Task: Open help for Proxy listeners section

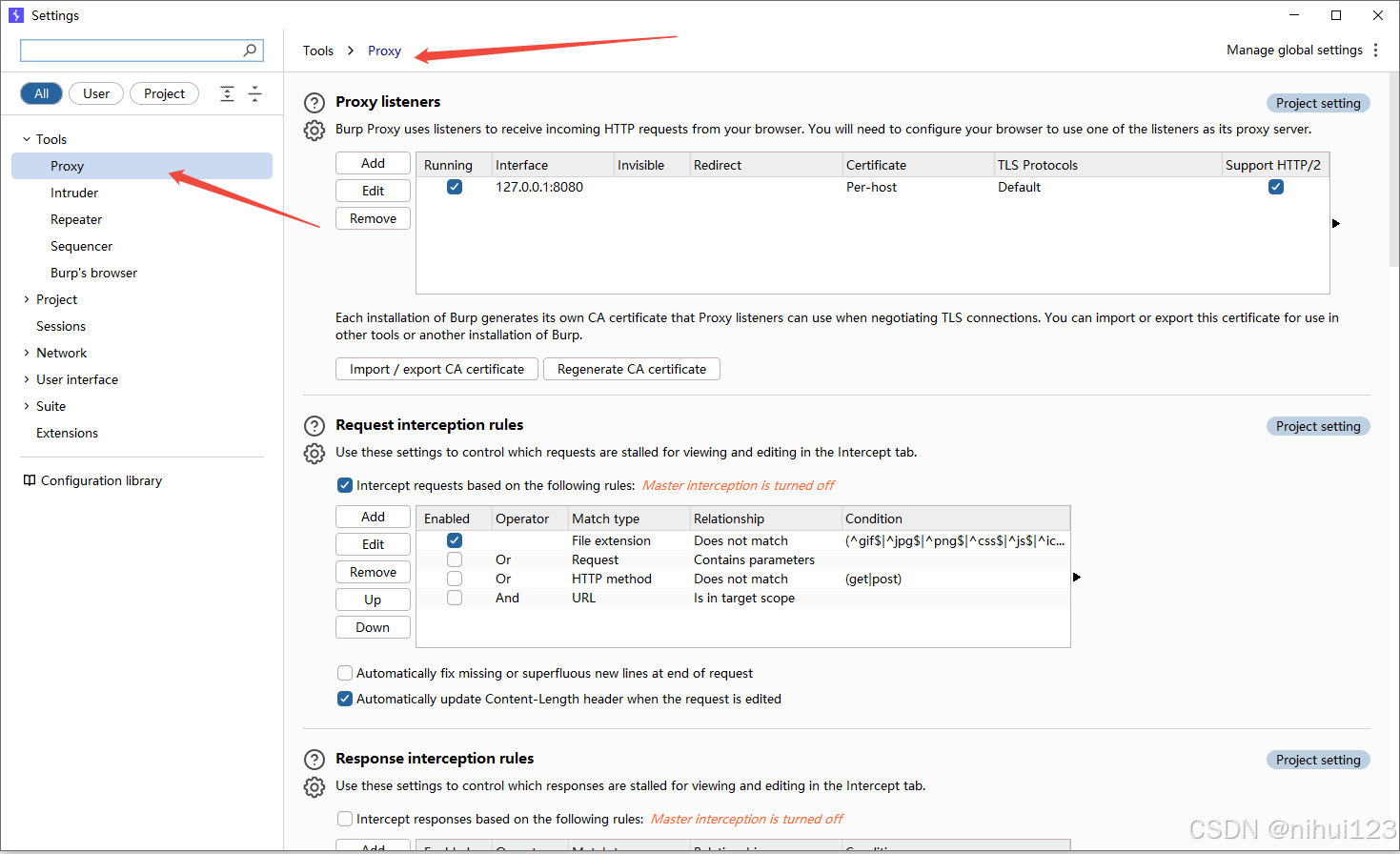Action: [314, 103]
